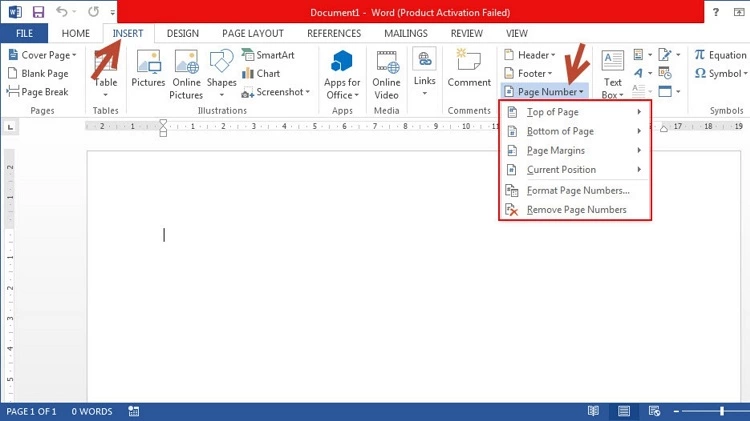This screenshot has width=750, height=421.
Task: Switch to the PAGE LAYOUT tab
Action: tap(253, 33)
